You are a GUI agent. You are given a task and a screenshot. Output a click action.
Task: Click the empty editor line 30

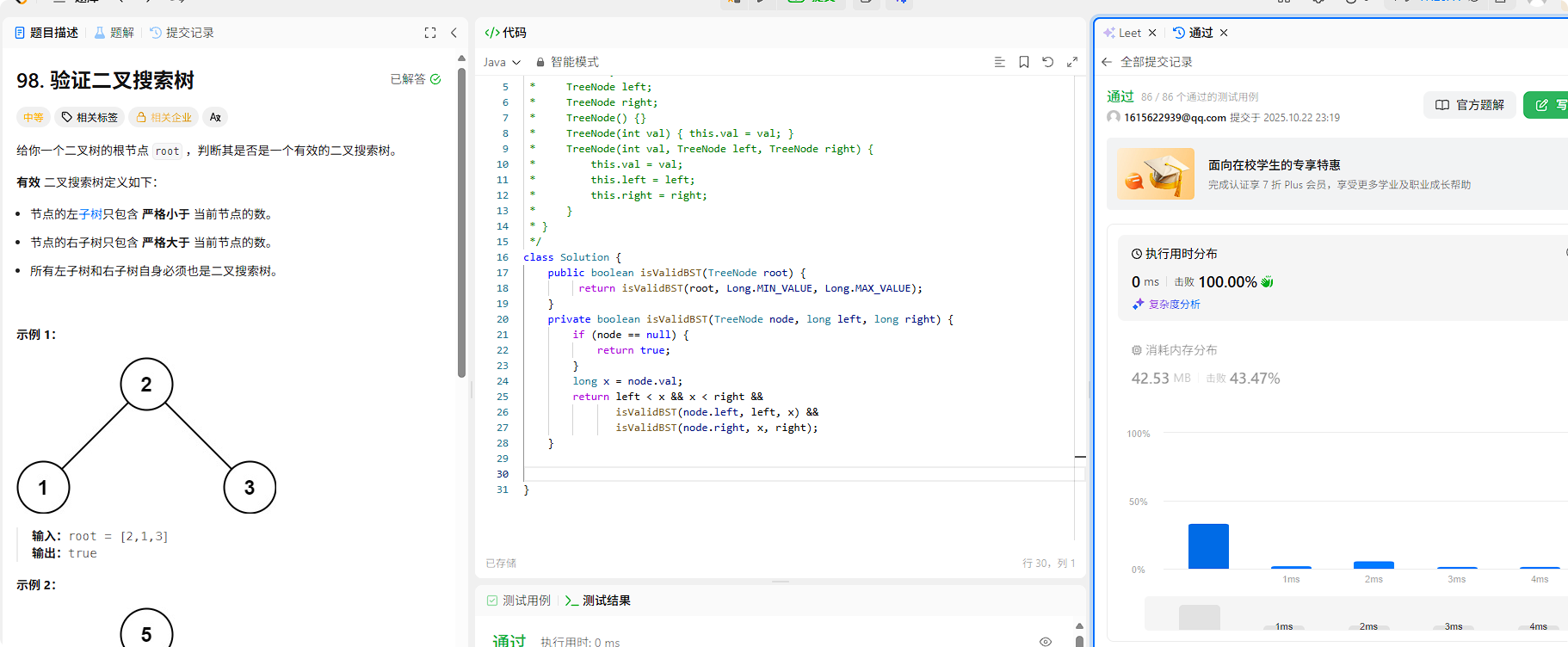point(799,474)
